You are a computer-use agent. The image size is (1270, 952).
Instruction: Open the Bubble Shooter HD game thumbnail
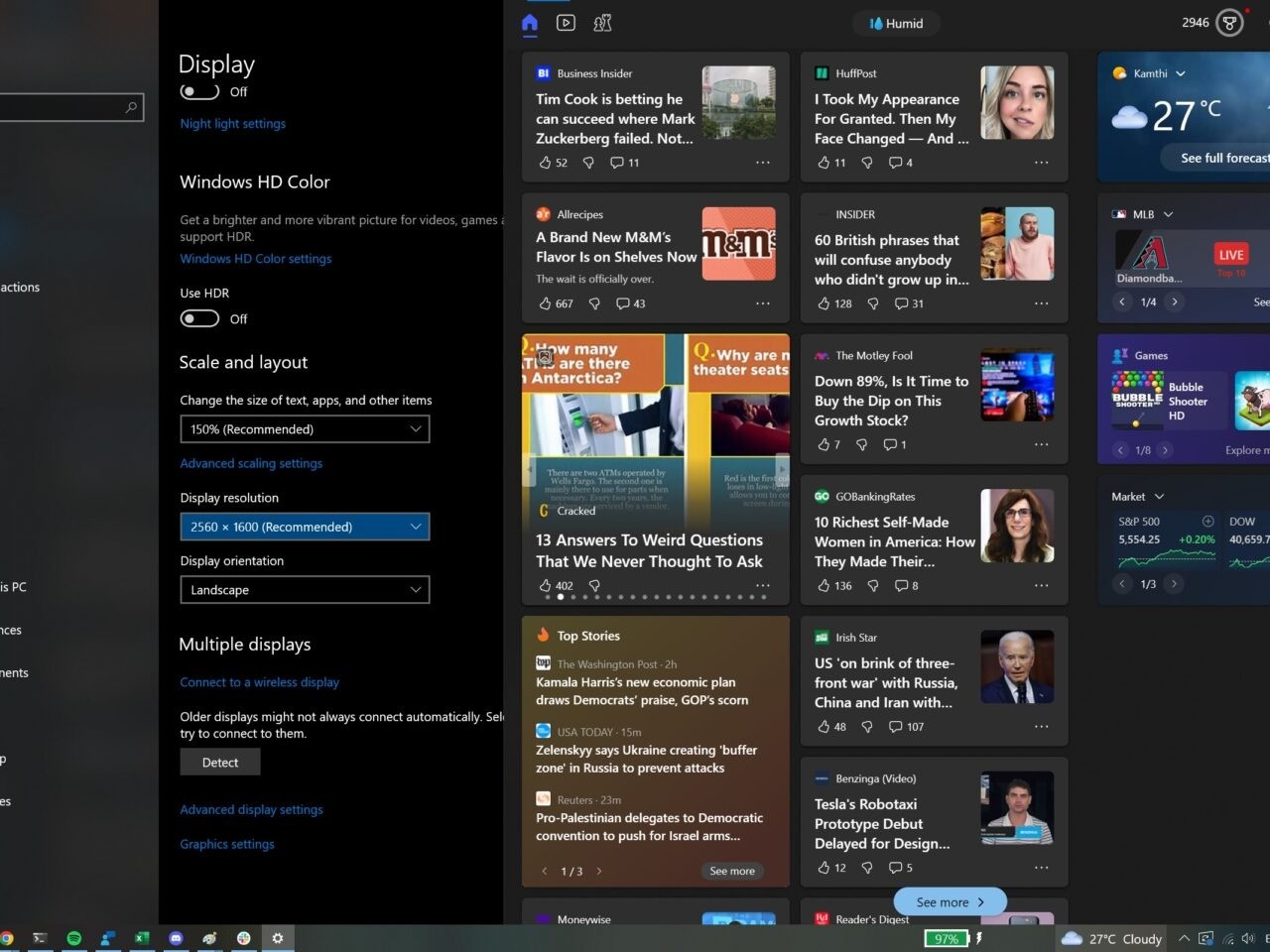tap(1137, 401)
